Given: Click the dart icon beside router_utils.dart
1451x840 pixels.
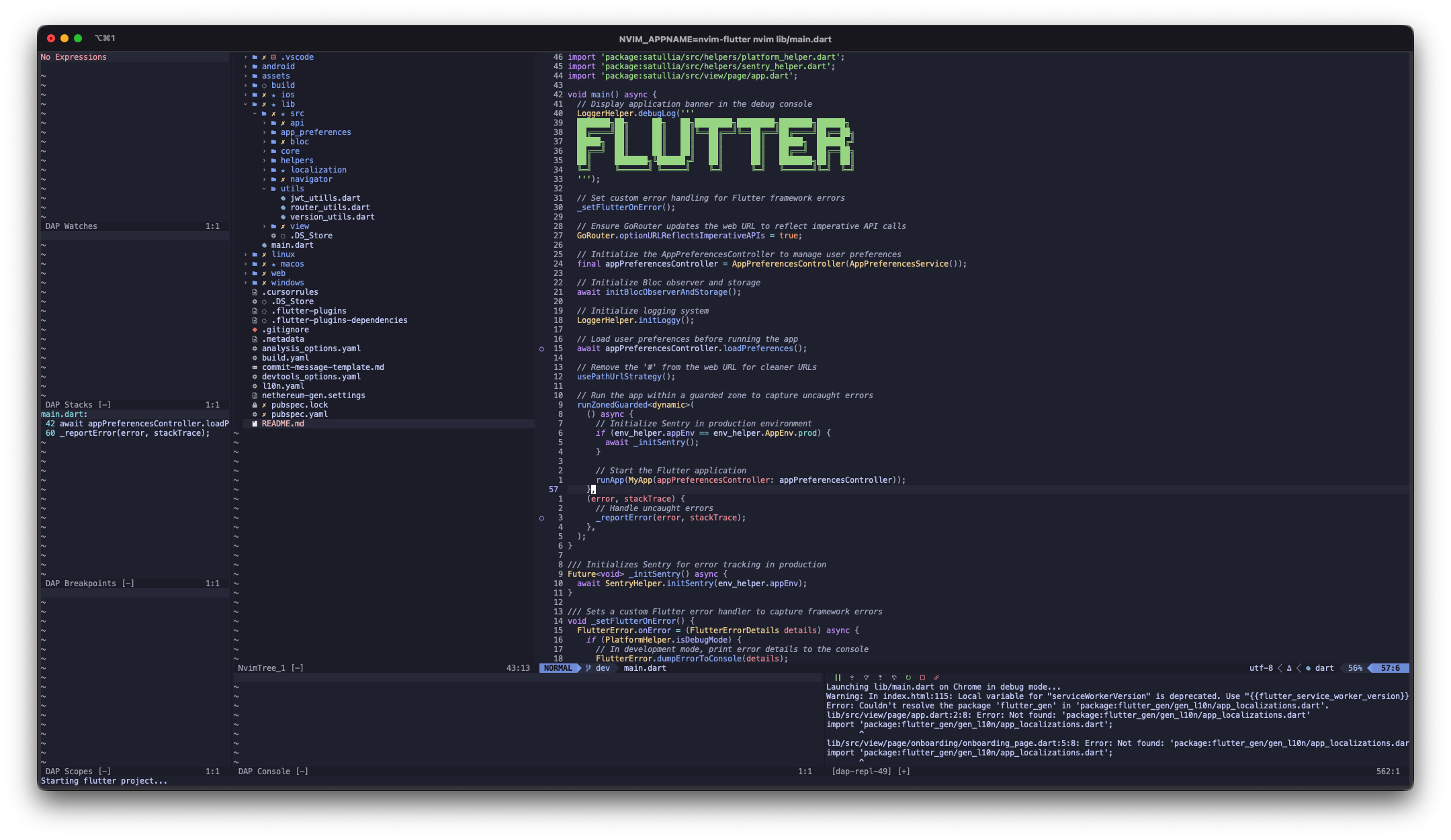Looking at the screenshot, I should [x=283, y=207].
